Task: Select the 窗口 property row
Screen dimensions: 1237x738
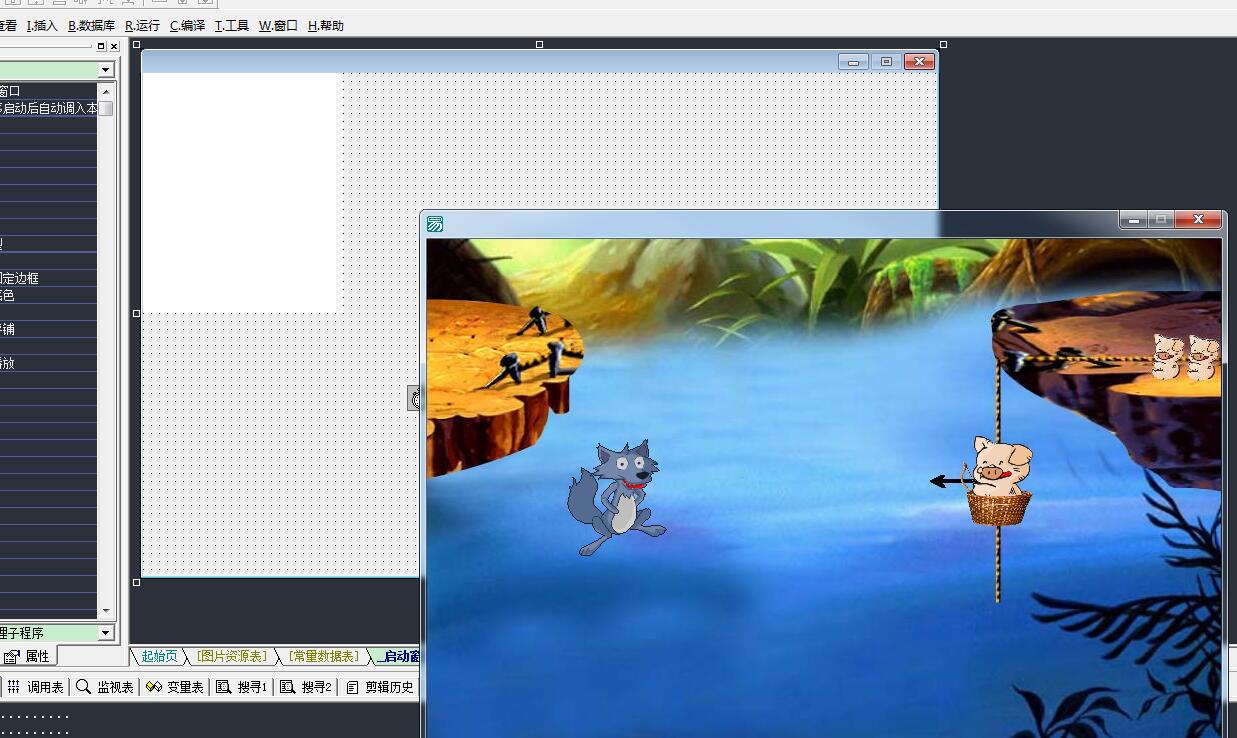Action: pyautogui.click(x=48, y=91)
